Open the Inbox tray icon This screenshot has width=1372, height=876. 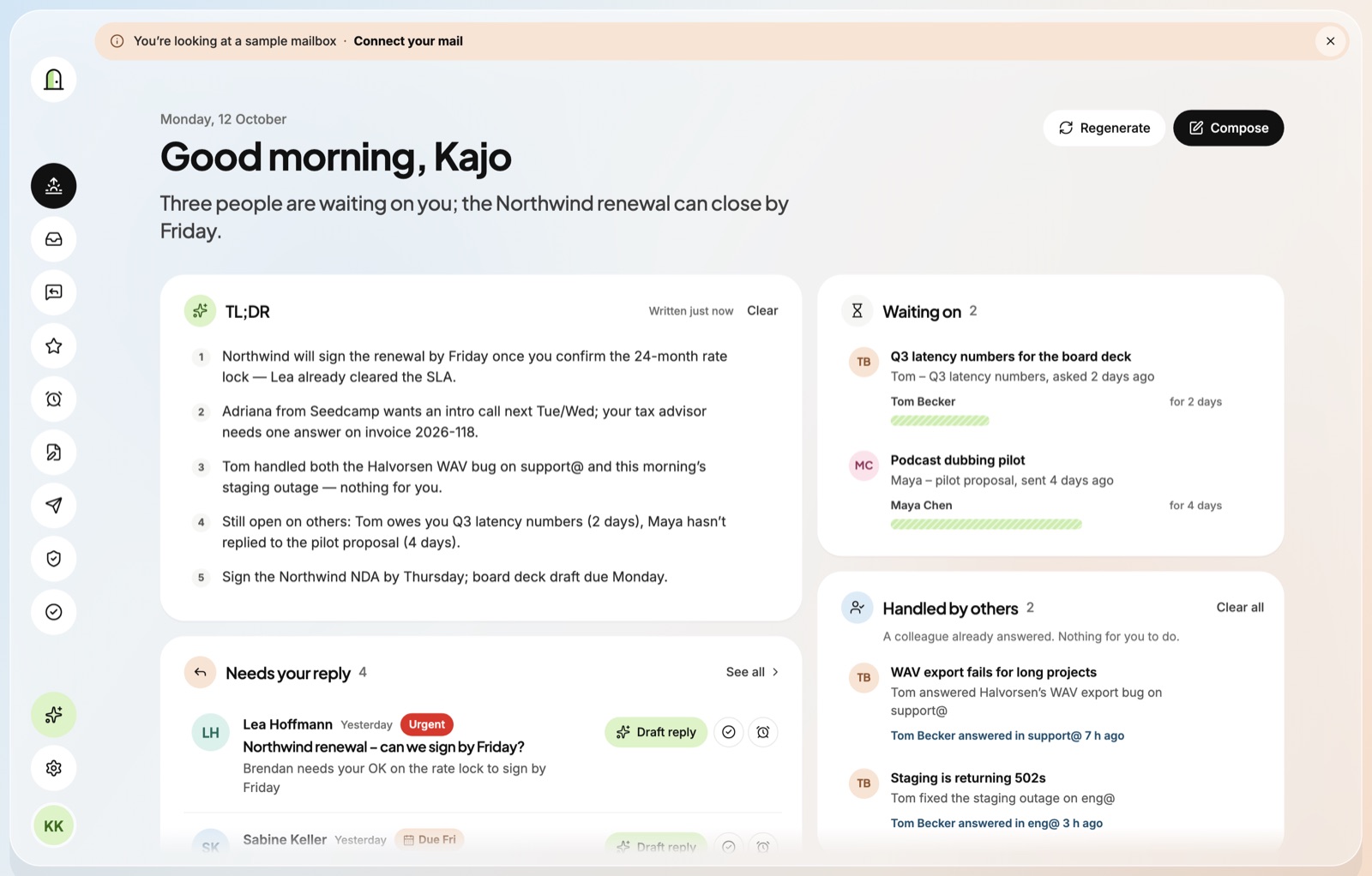pos(53,239)
